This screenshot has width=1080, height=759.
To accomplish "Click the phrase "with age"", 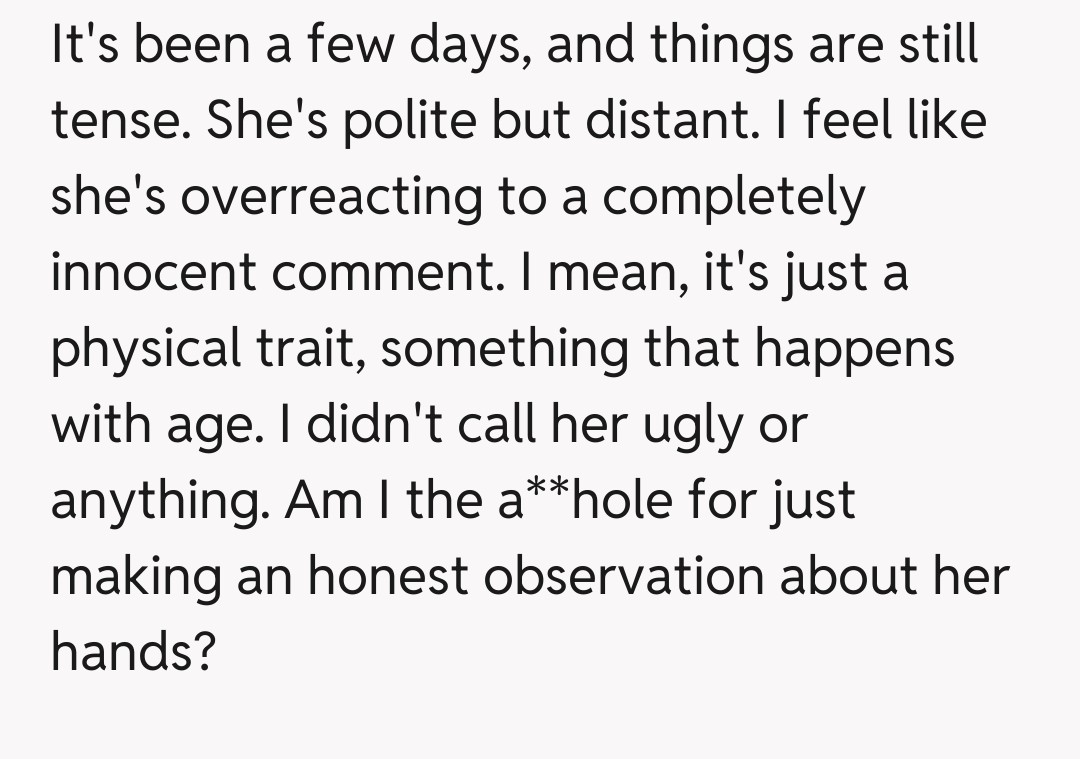I will click(164, 425).
